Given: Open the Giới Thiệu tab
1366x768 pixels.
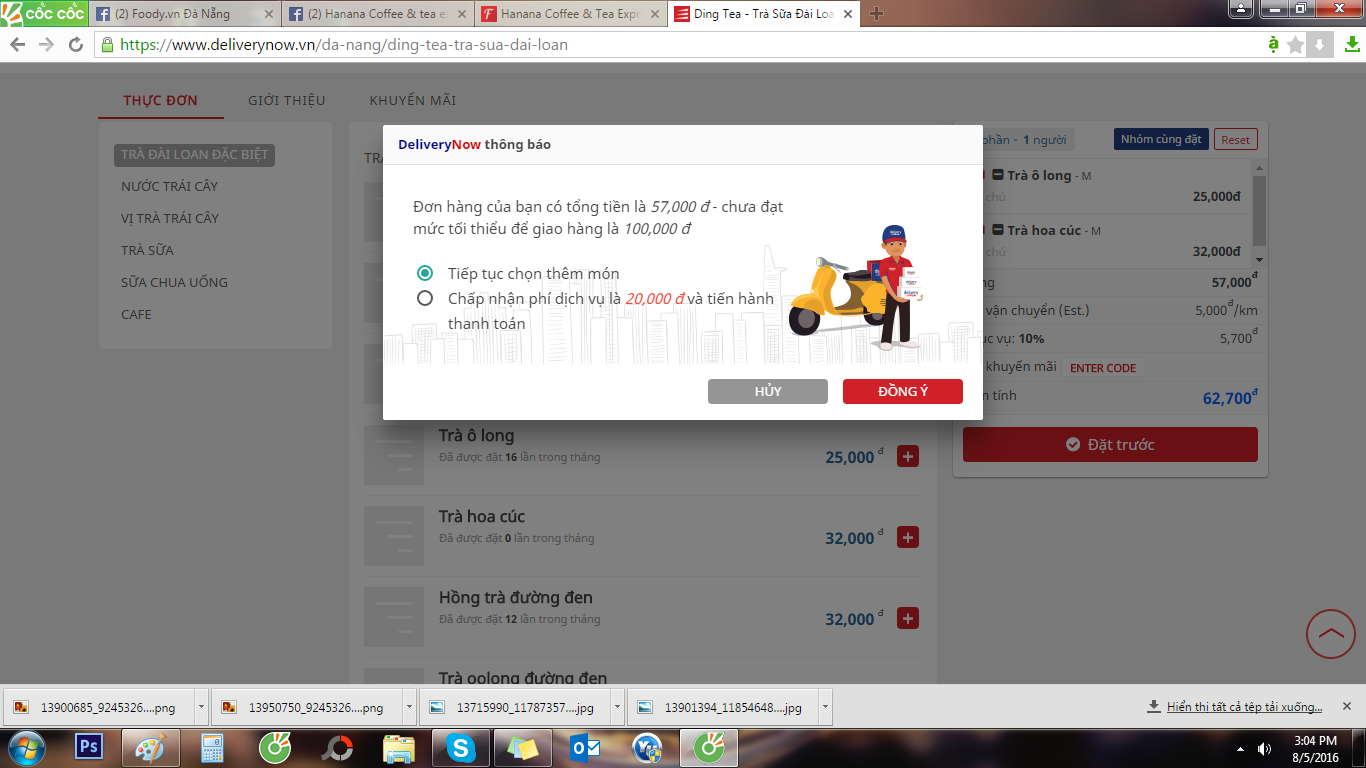Looking at the screenshot, I should point(287,100).
